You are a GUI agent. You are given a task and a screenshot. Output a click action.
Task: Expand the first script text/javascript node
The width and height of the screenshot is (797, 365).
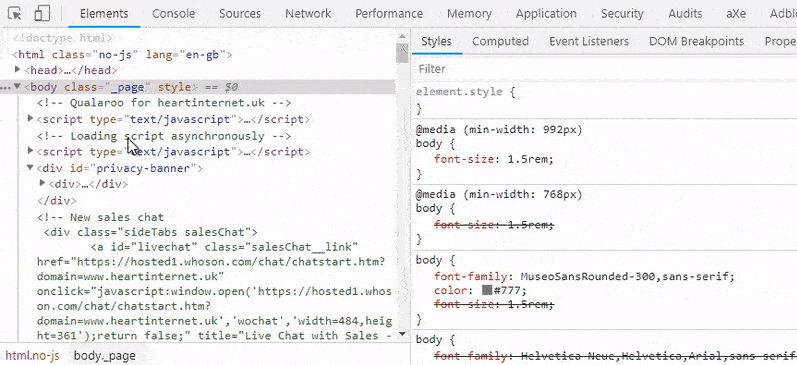pos(30,119)
